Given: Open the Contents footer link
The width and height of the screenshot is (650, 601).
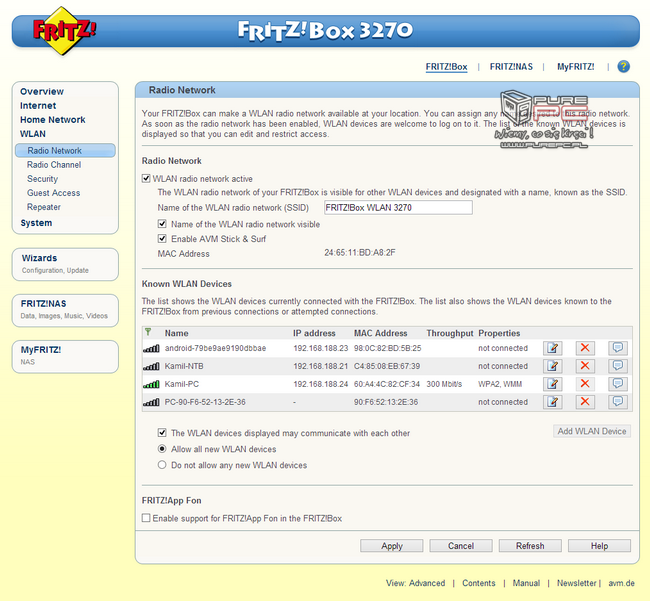Looking at the screenshot, I should (479, 583).
